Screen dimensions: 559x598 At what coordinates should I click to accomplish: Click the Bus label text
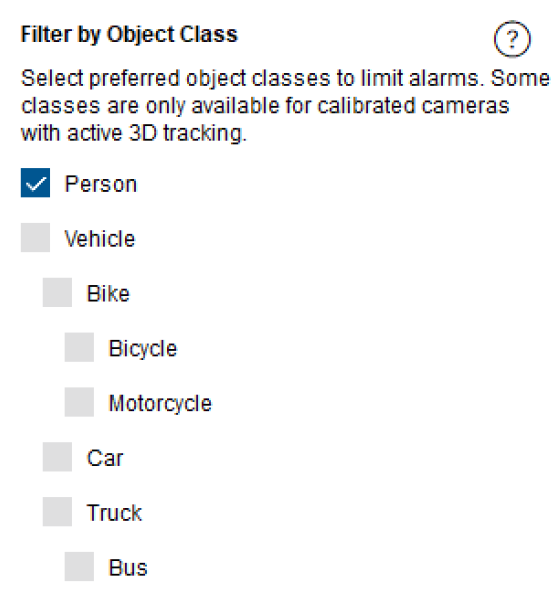pyautogui.click(x=128, y=568)
